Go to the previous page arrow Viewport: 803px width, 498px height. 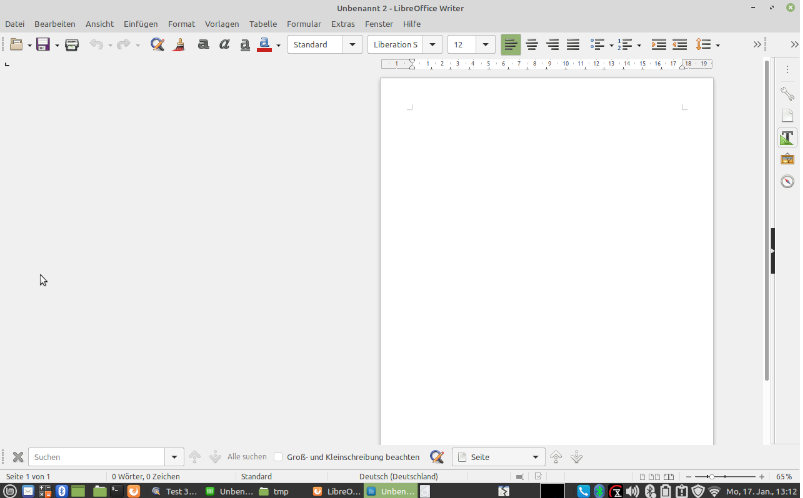click(x=556, y=456)
